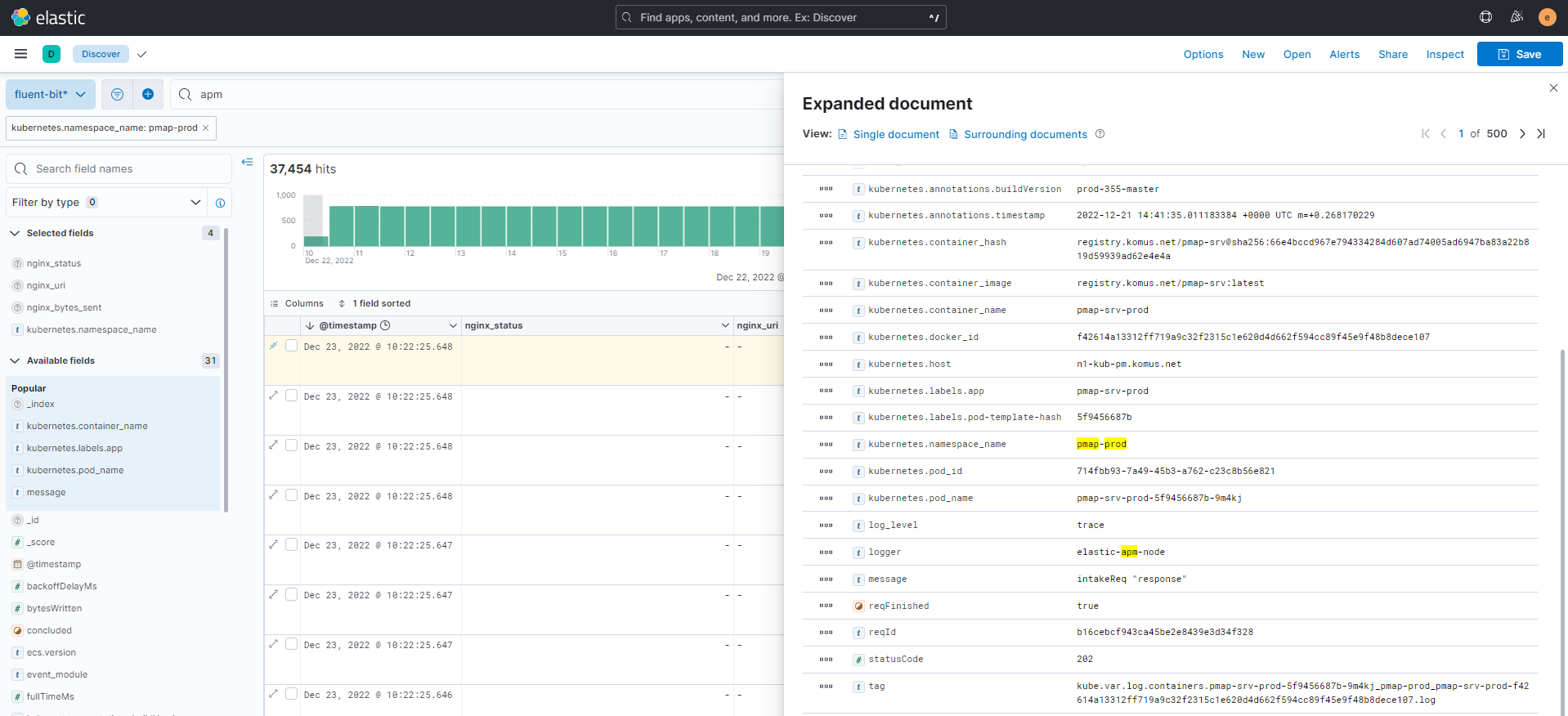The height and width of the screenshot is (716, 1568).
Task: Click the saved query menu icon
Action: click(x=118, y=94)
